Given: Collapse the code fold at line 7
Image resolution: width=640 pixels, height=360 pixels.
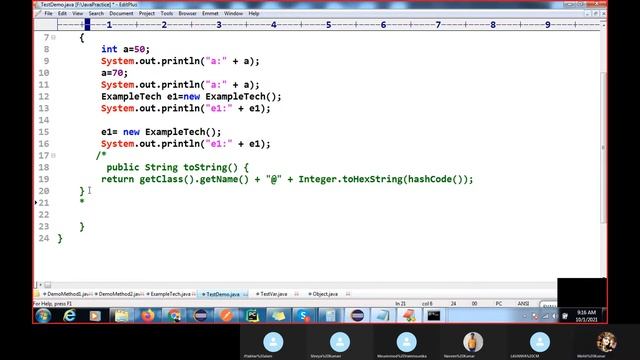Looking at the screenshot, I should (53, 38).
